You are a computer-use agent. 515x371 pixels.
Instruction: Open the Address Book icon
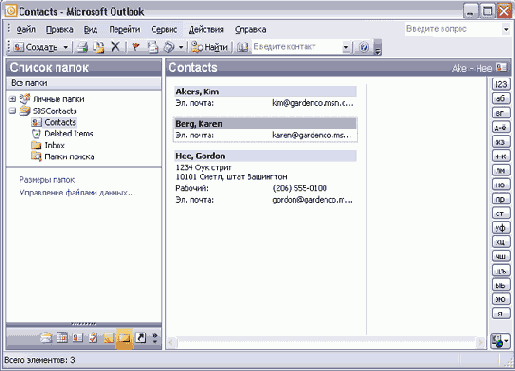(x=243, y=47)
